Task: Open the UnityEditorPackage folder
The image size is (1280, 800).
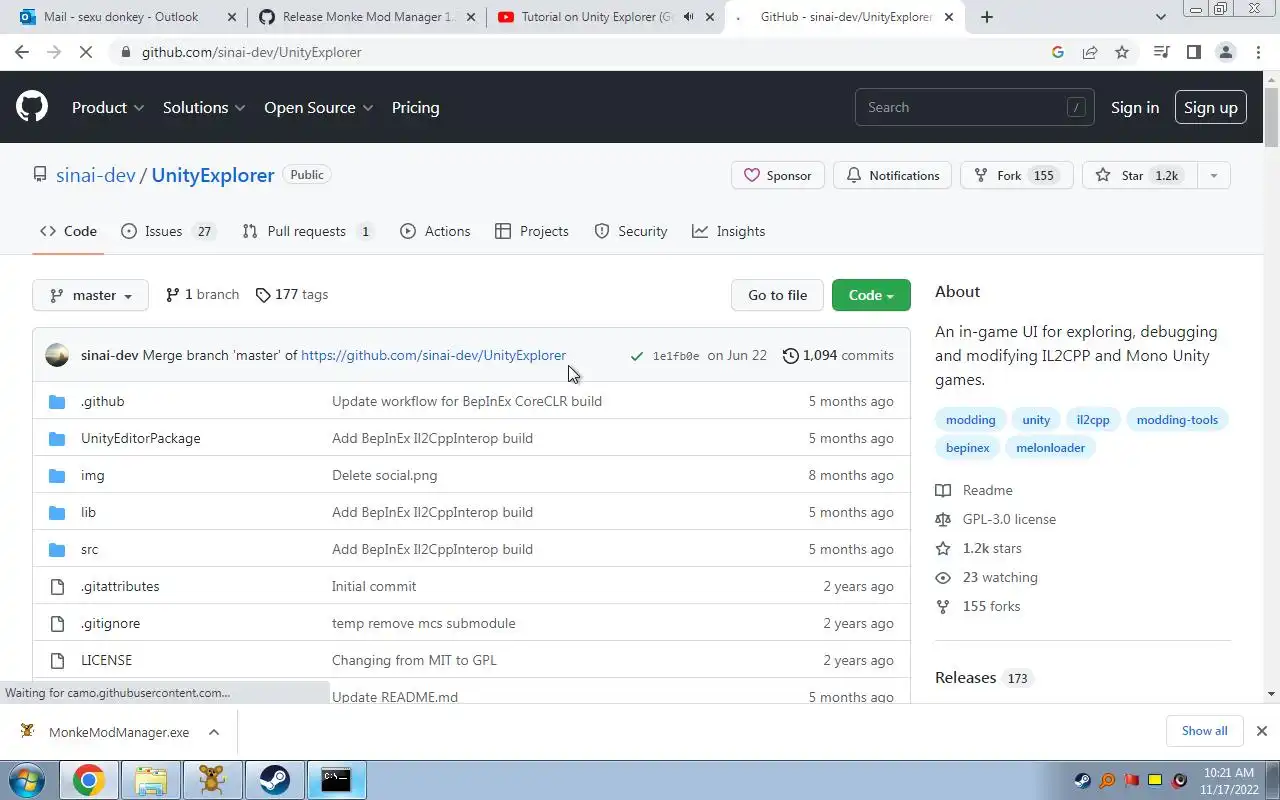Action: coord(140,438)
